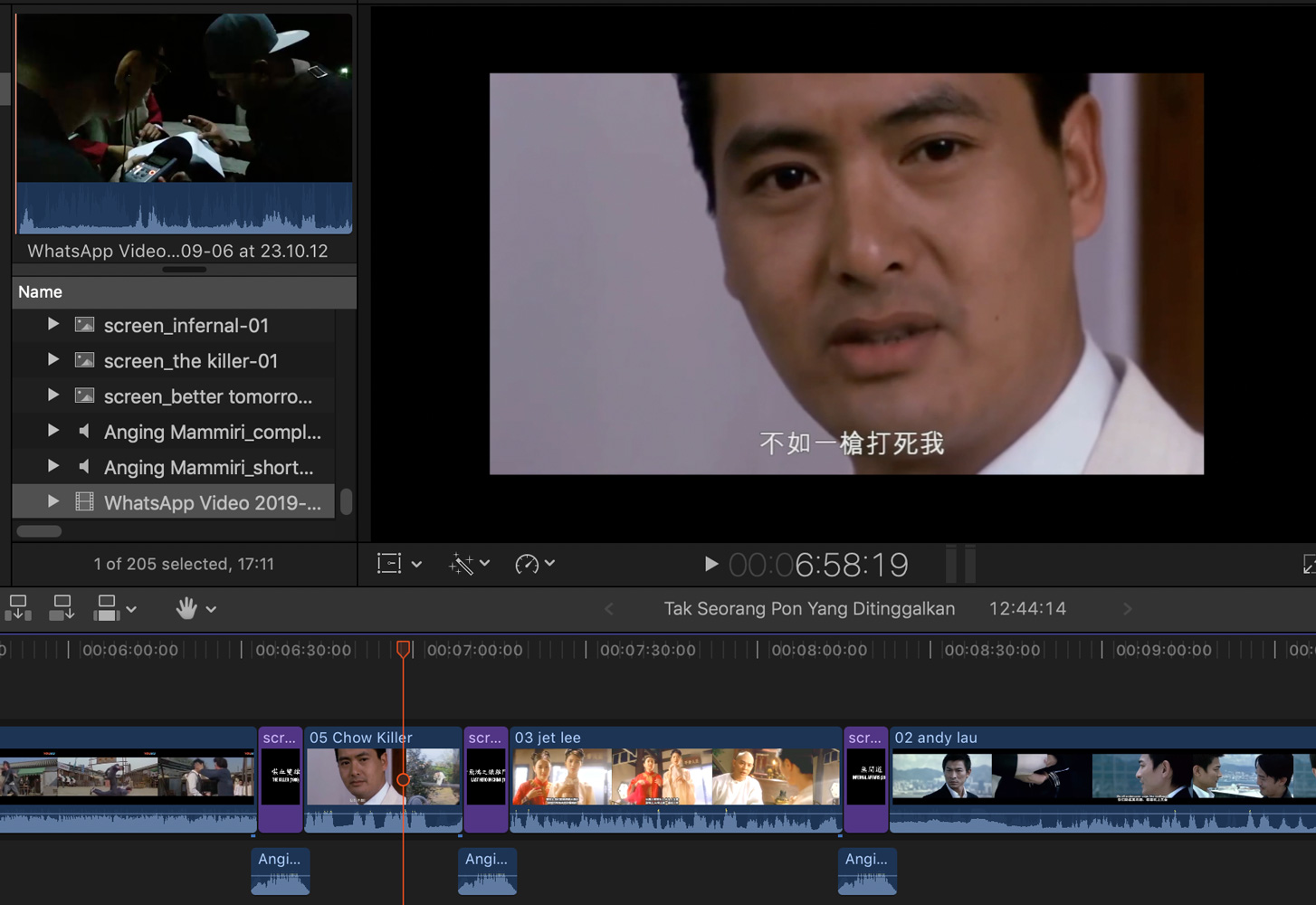Click the horizontal scrollbar in the browser list

coord(40,531)
